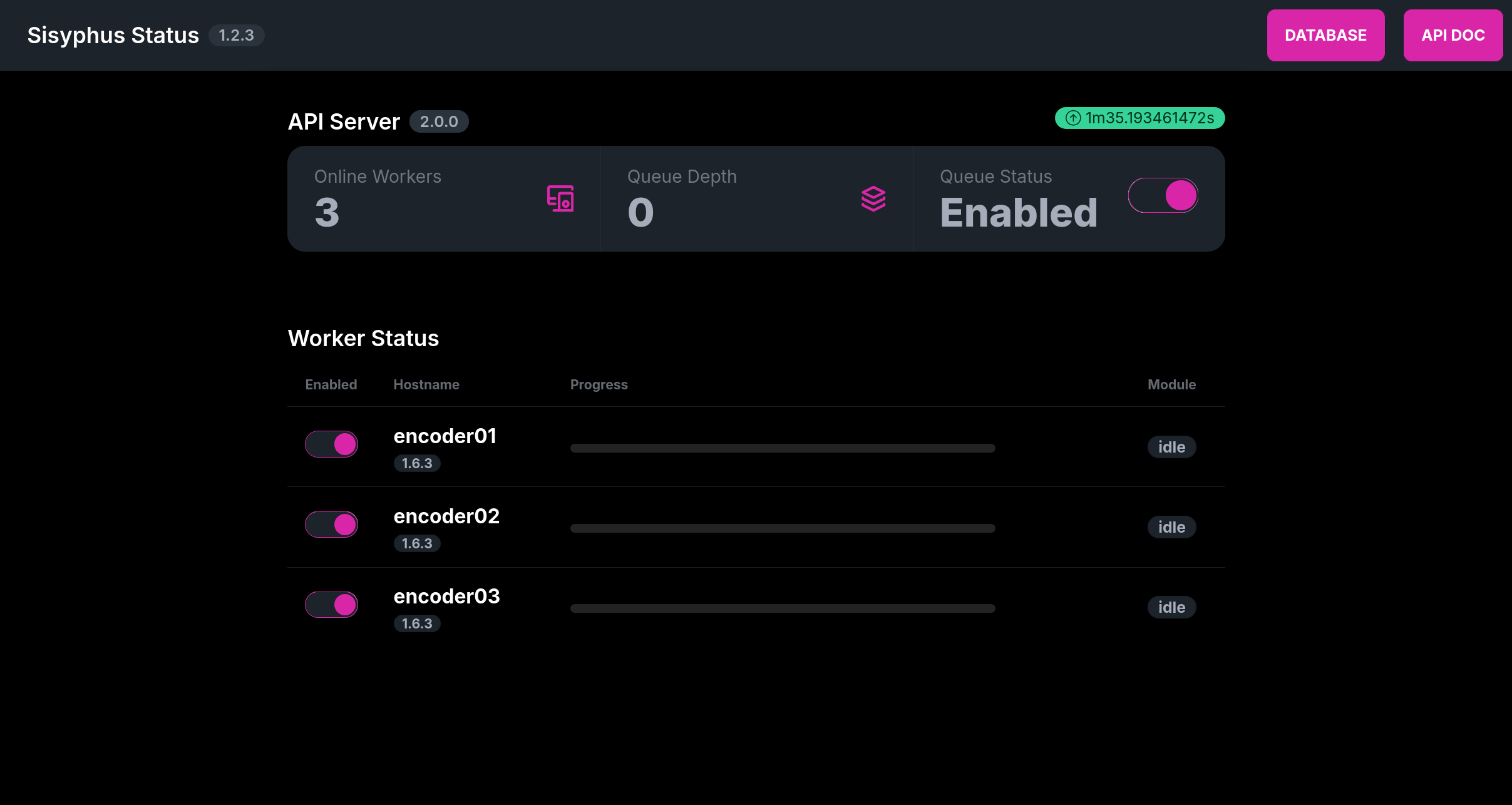Select the encoder02 hostname
1512x805 pixels.
pyautogui.click(x=446, y=516)
